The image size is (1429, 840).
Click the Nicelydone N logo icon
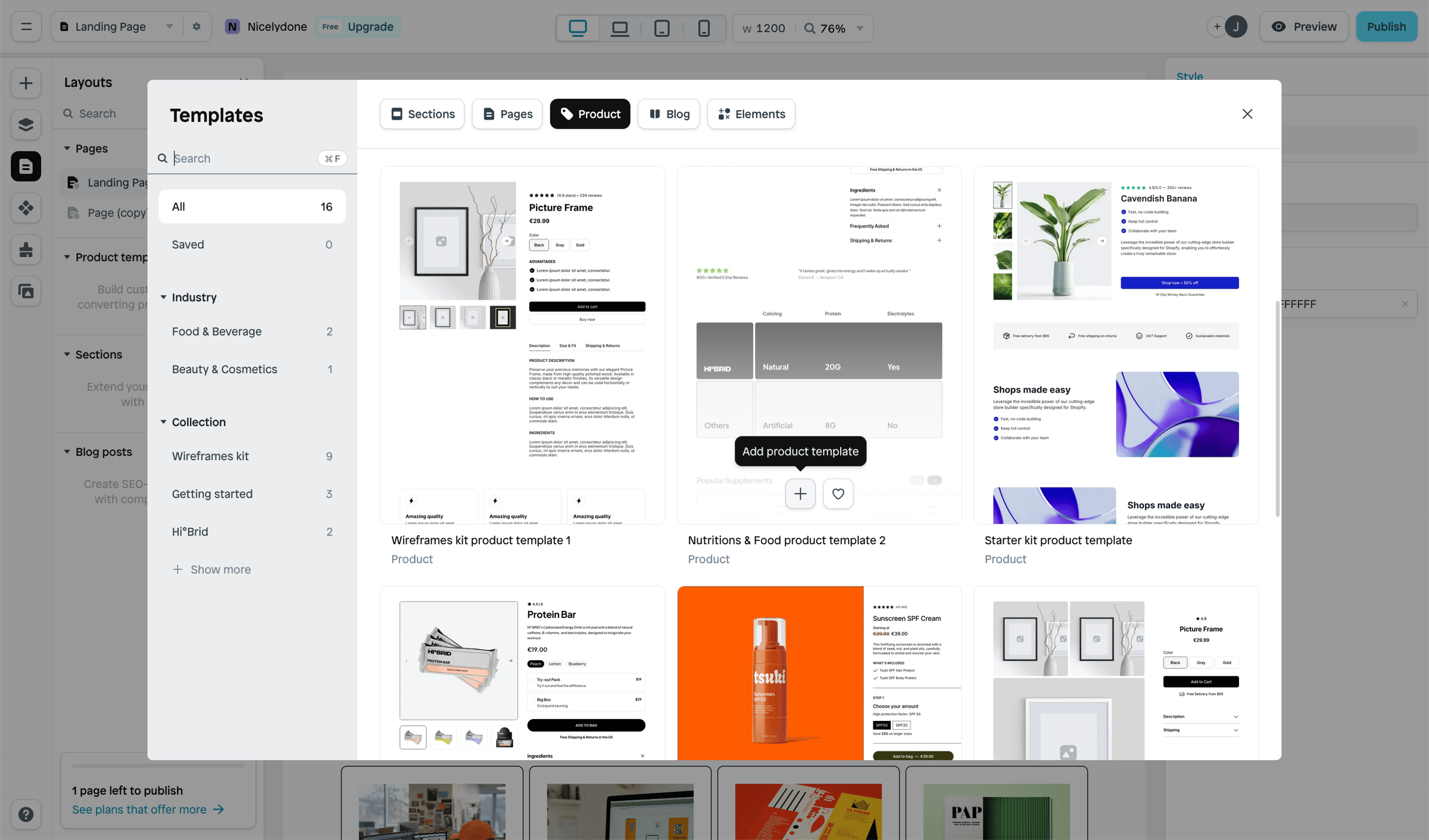[x=232, y=27]
